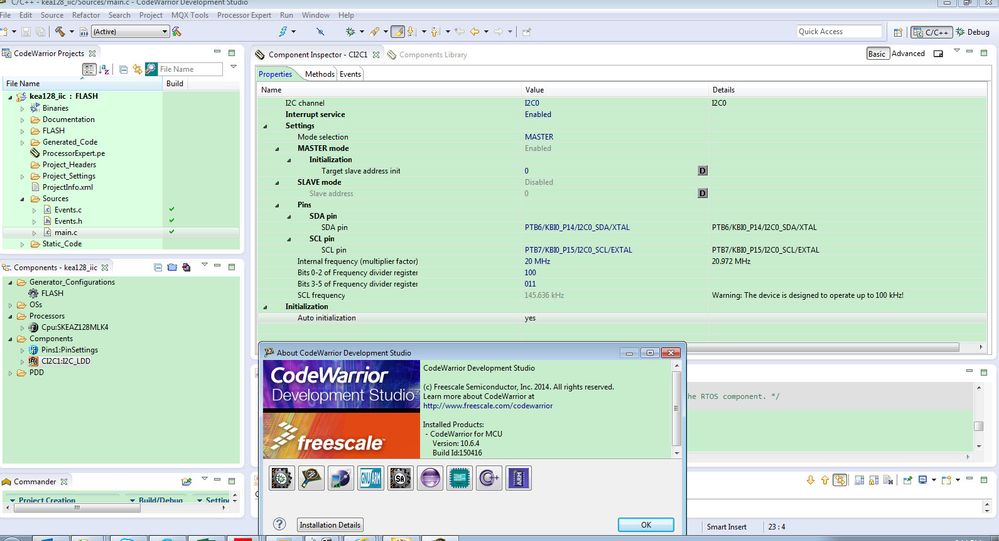The image size is (999, 541).
Task: Click the Installation Details button
Action: 330,524
